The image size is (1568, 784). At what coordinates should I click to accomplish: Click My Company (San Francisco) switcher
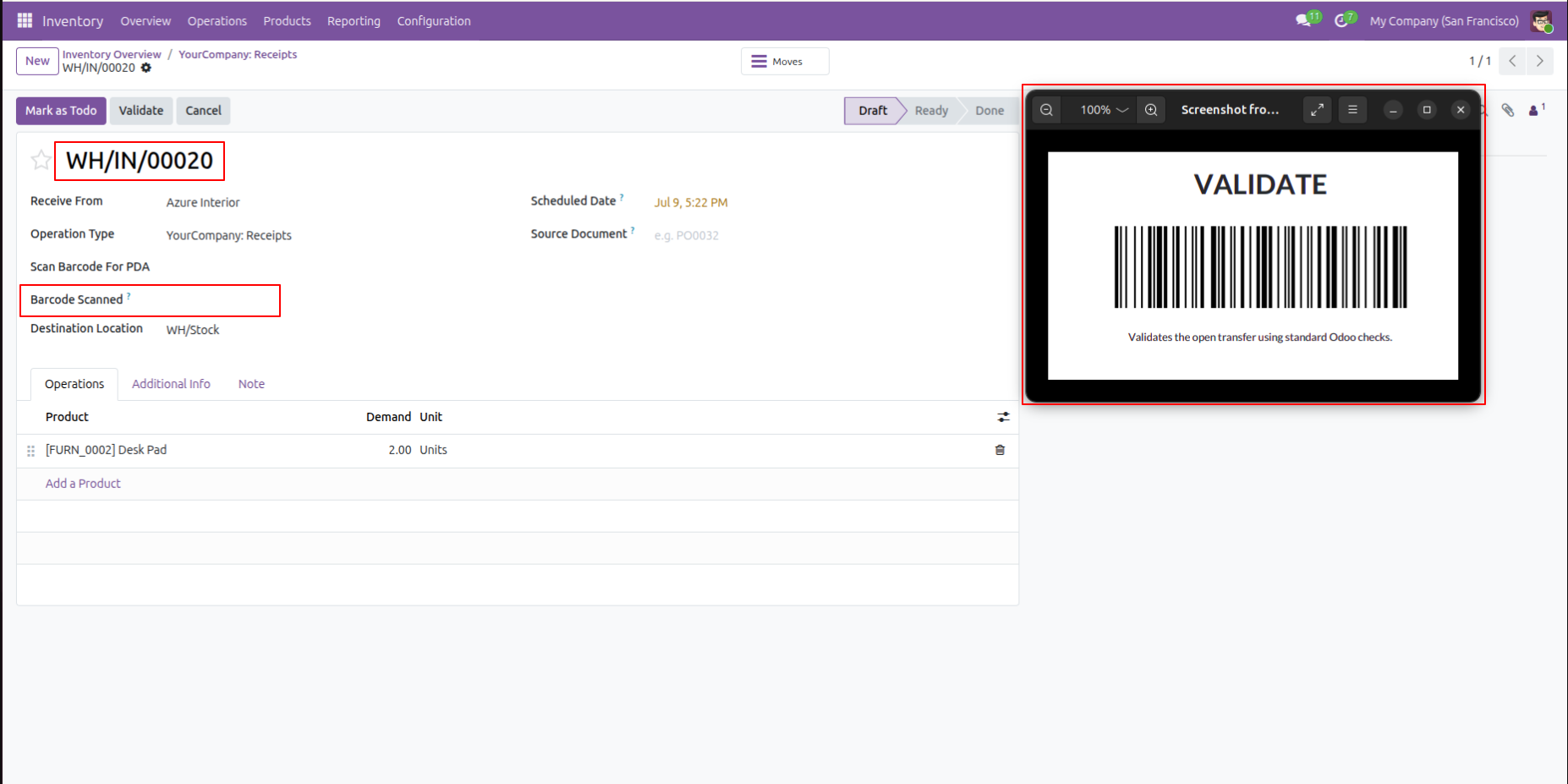point(1444,21)
